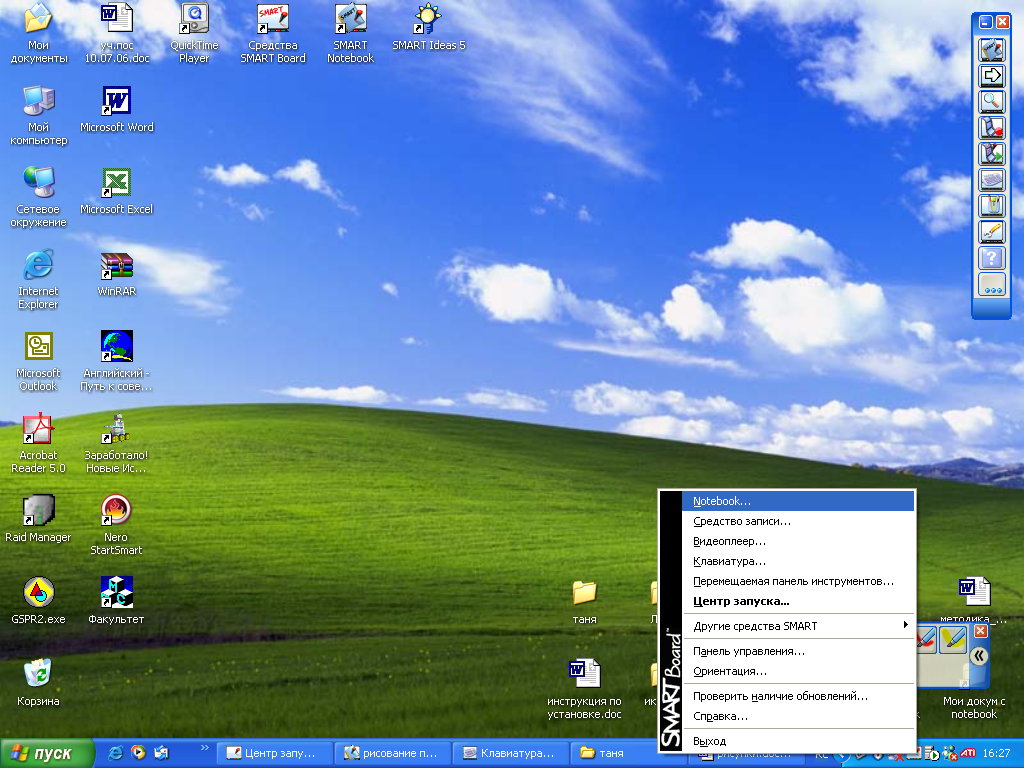The image size is (1024, 768).
Task: Open the Английский - Путь к сове... desktop shortcut
Action: pos(116,362)
